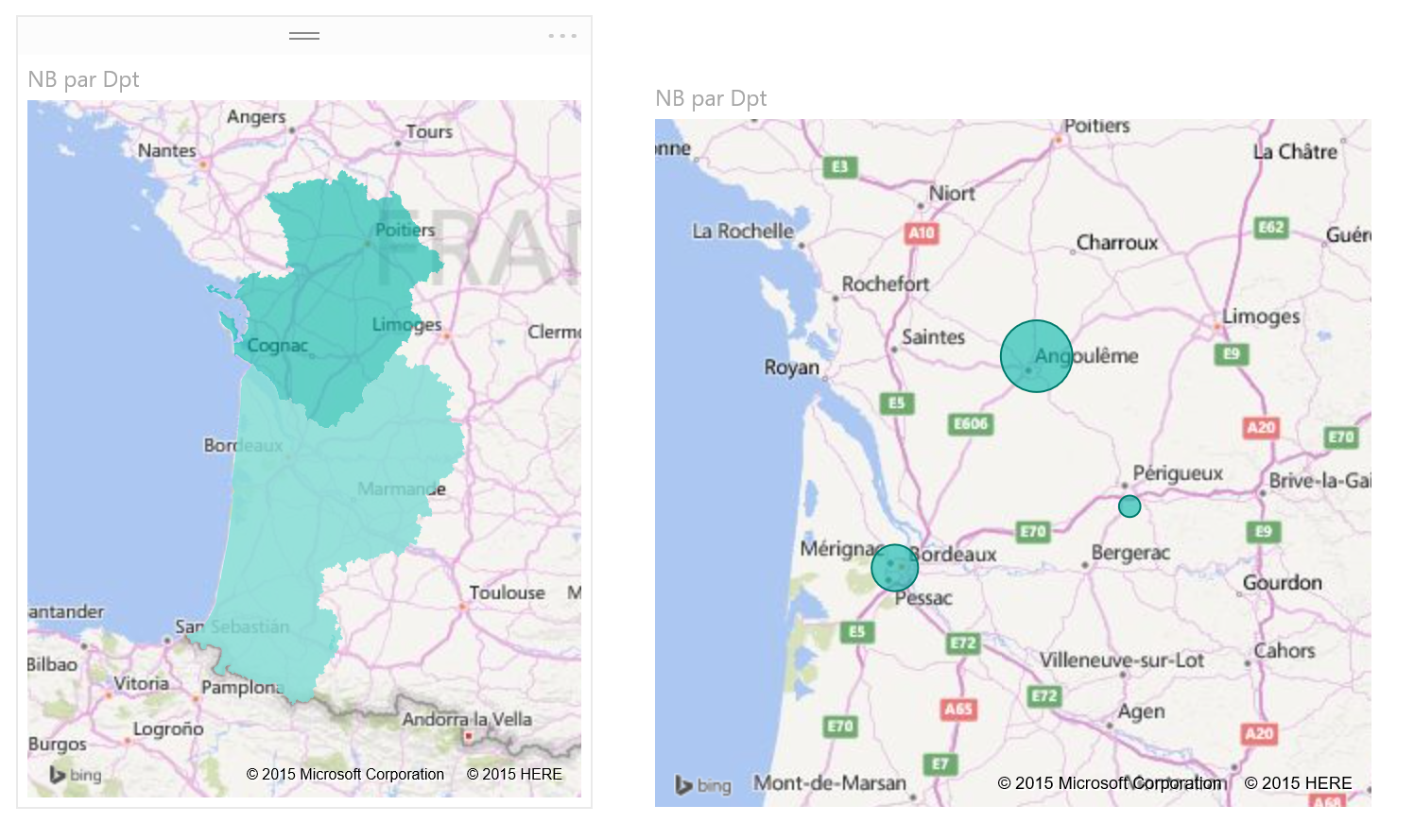Screen dimensions: 1414x840
Task: Click the E9 road shield near Limoges
Action: 1232,353
